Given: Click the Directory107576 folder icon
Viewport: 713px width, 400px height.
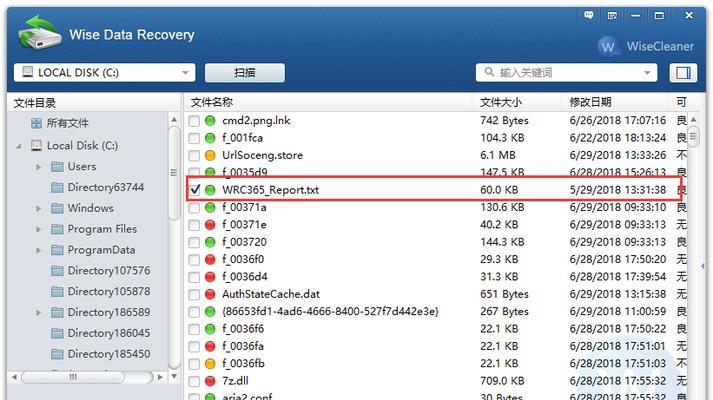Looking at the screenshot, I should 57,271.
